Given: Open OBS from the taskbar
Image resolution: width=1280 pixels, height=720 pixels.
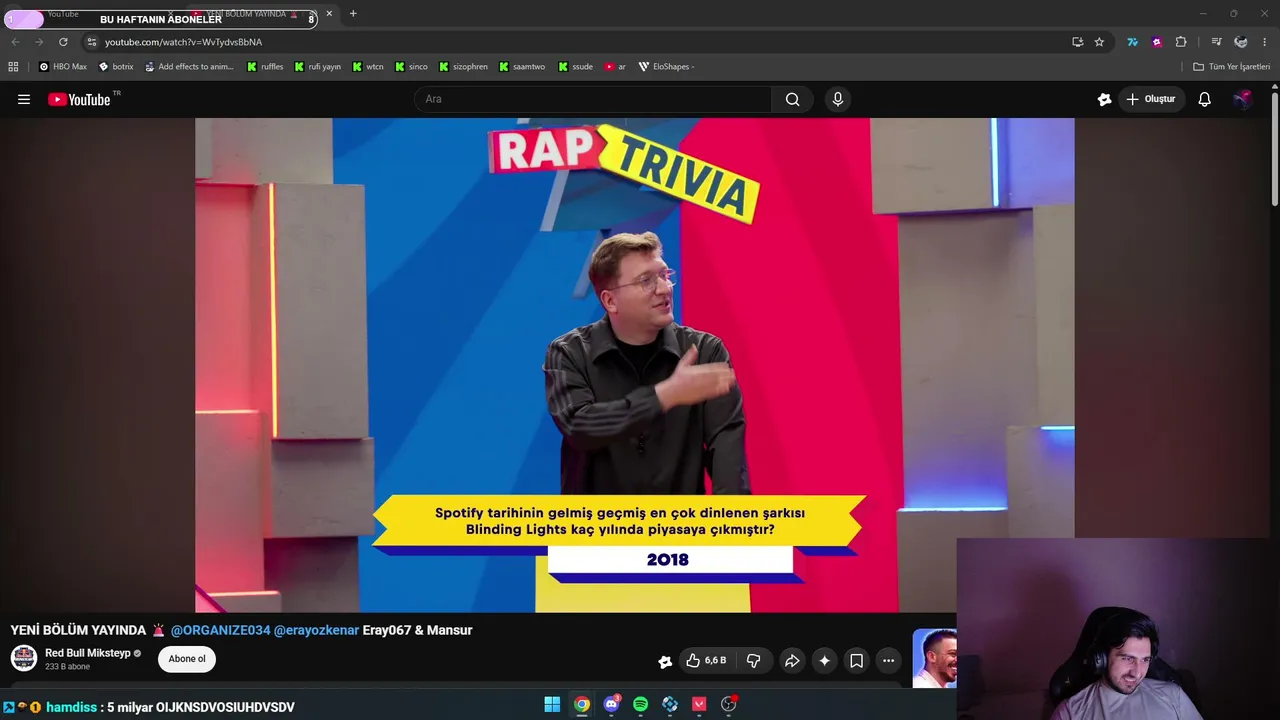Looking at the screenshot, I should [x=729, y=705].
